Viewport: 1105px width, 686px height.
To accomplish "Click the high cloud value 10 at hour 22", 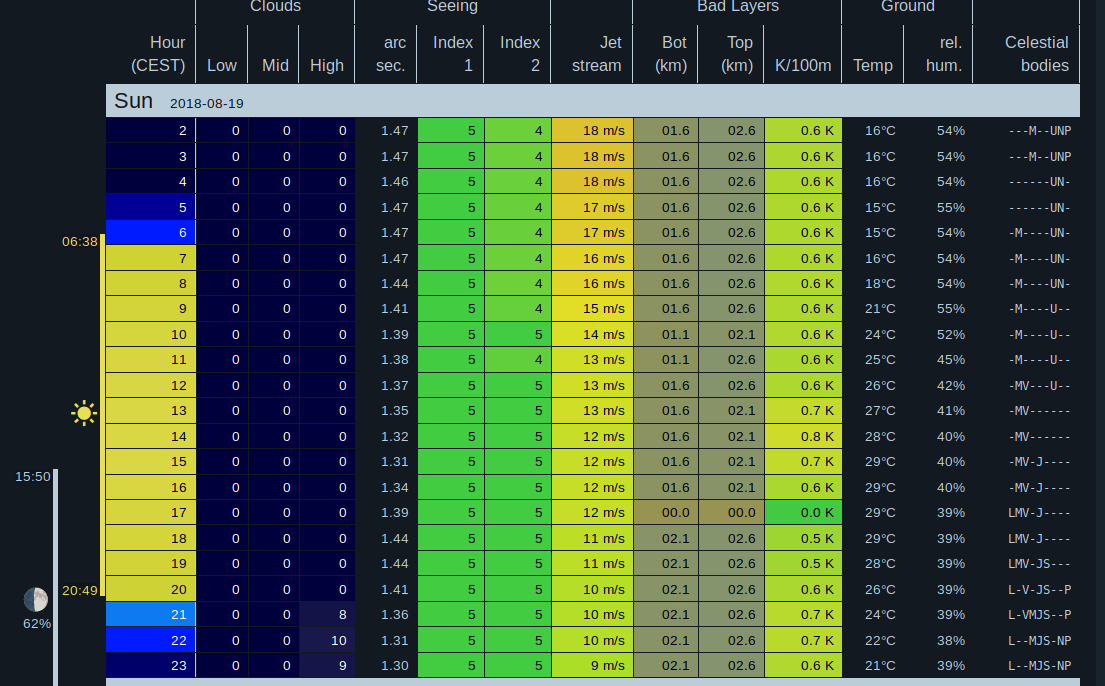I will [x=327, y=640].
